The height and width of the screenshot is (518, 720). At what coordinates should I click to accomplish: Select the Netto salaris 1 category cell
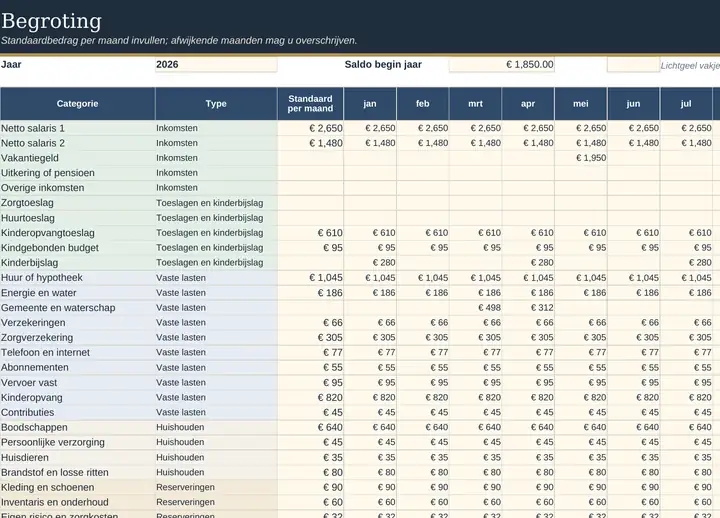[x=78, y=128]
